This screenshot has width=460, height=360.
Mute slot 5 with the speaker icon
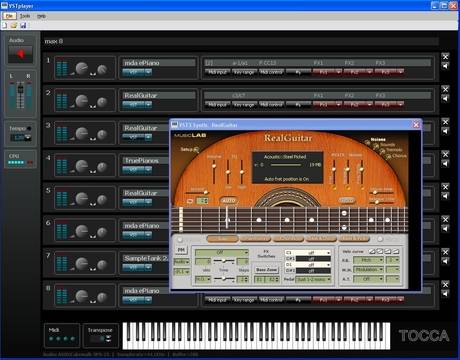click(x=445, y=196)
